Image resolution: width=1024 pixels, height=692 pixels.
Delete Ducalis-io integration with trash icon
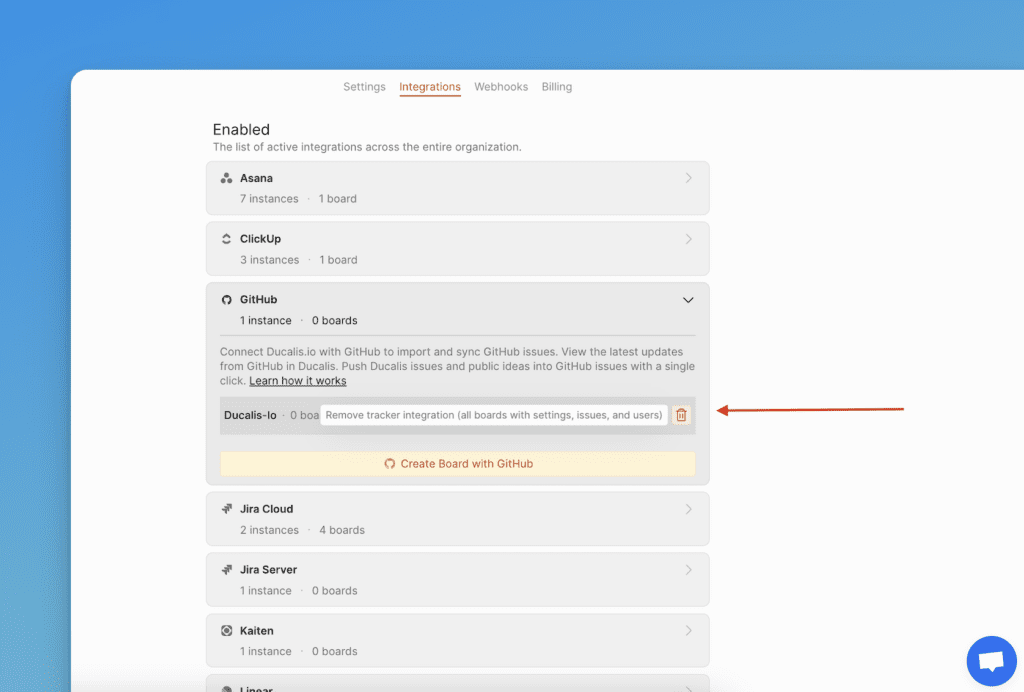point(682,415)
